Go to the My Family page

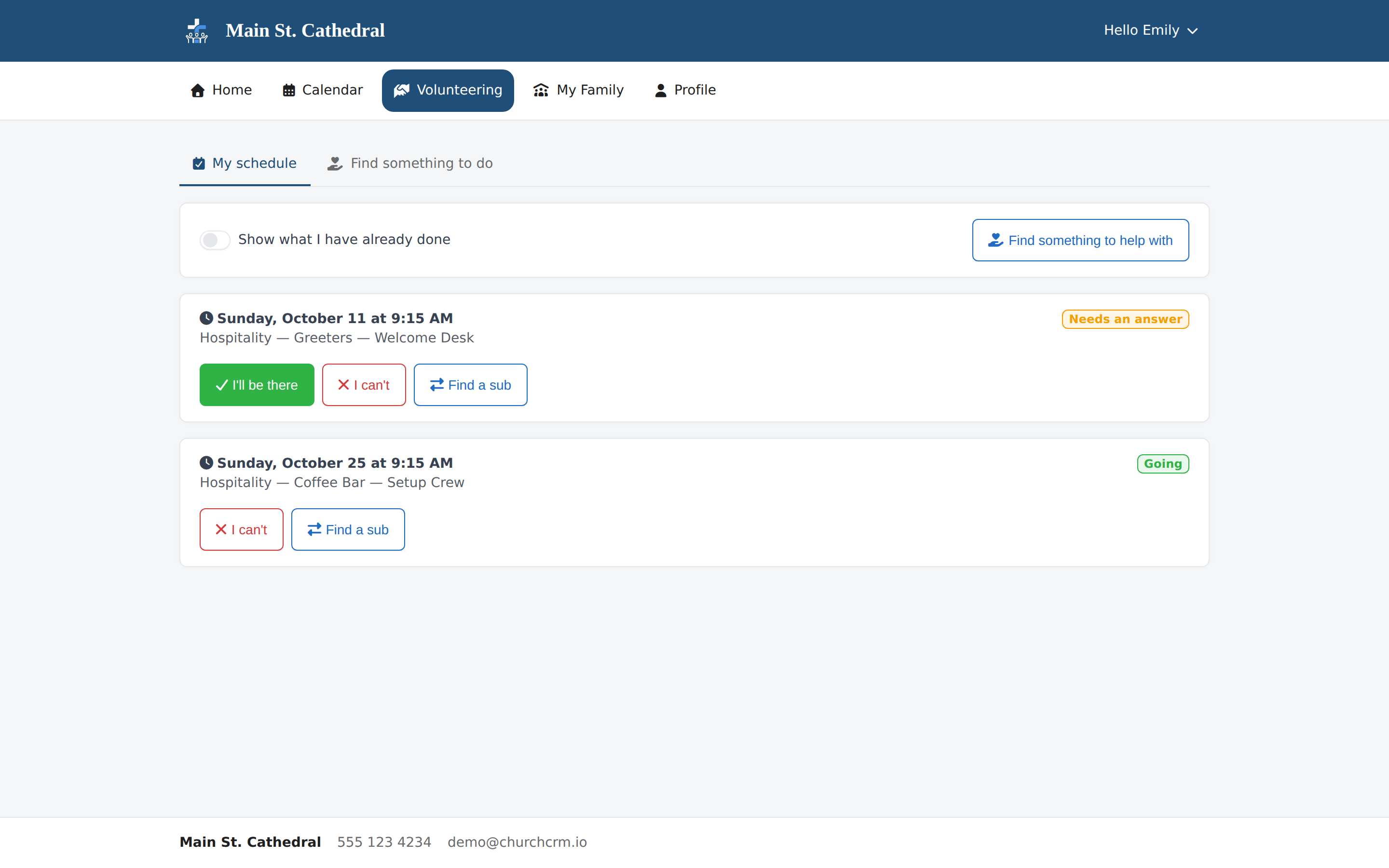(x=579, y=91)
